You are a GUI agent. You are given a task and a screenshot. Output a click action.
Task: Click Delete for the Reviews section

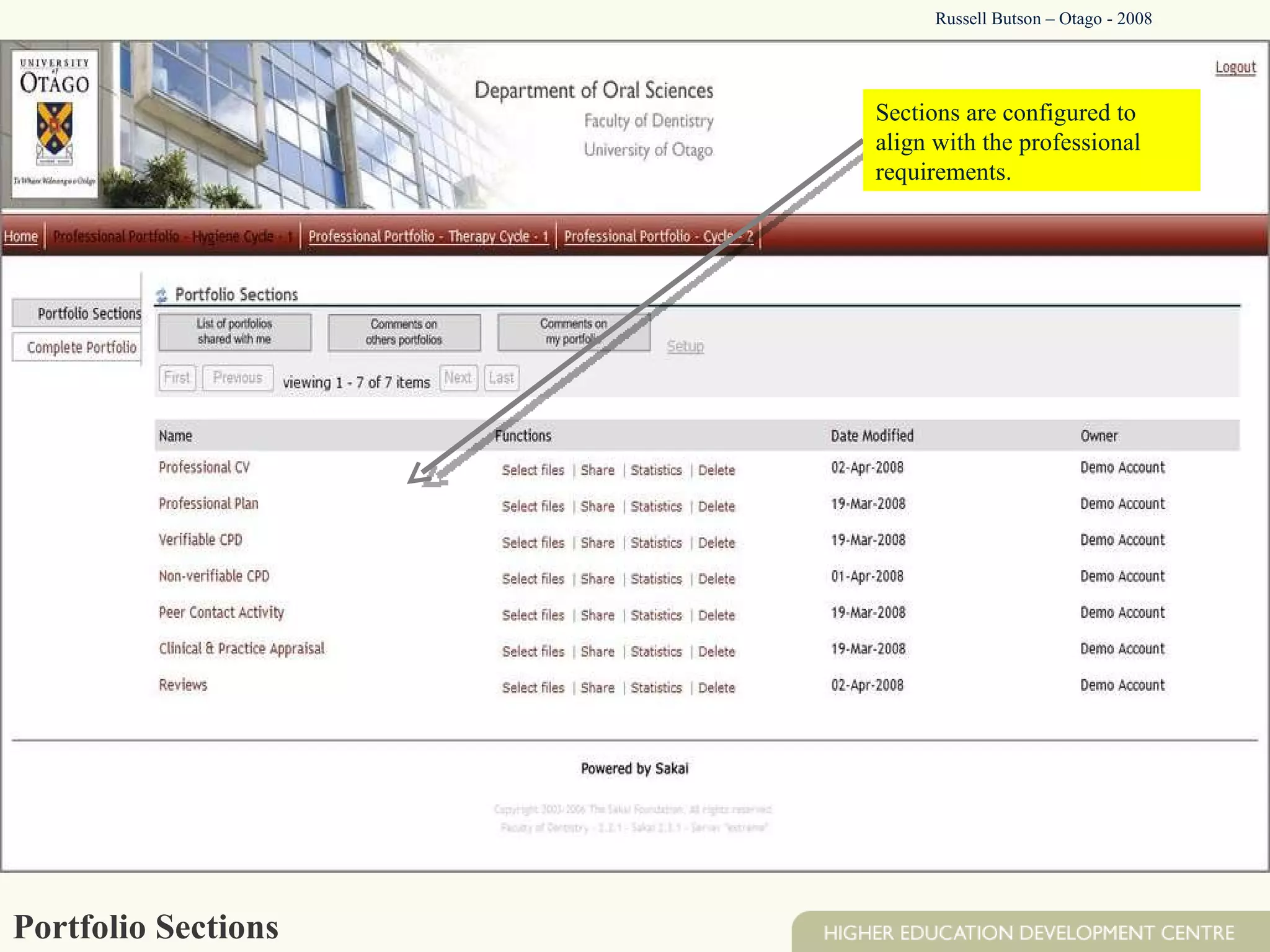[716, 688]
